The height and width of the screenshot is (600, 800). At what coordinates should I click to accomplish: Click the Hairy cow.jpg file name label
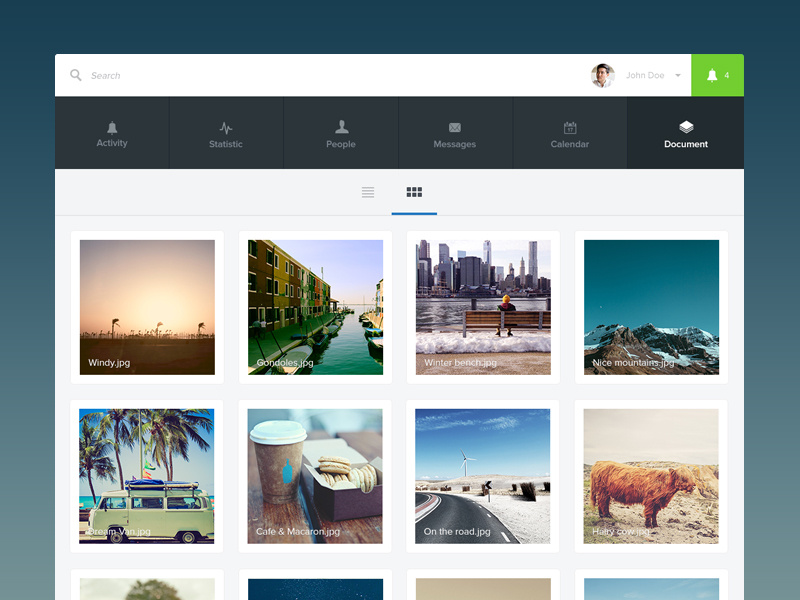point(621,532)
